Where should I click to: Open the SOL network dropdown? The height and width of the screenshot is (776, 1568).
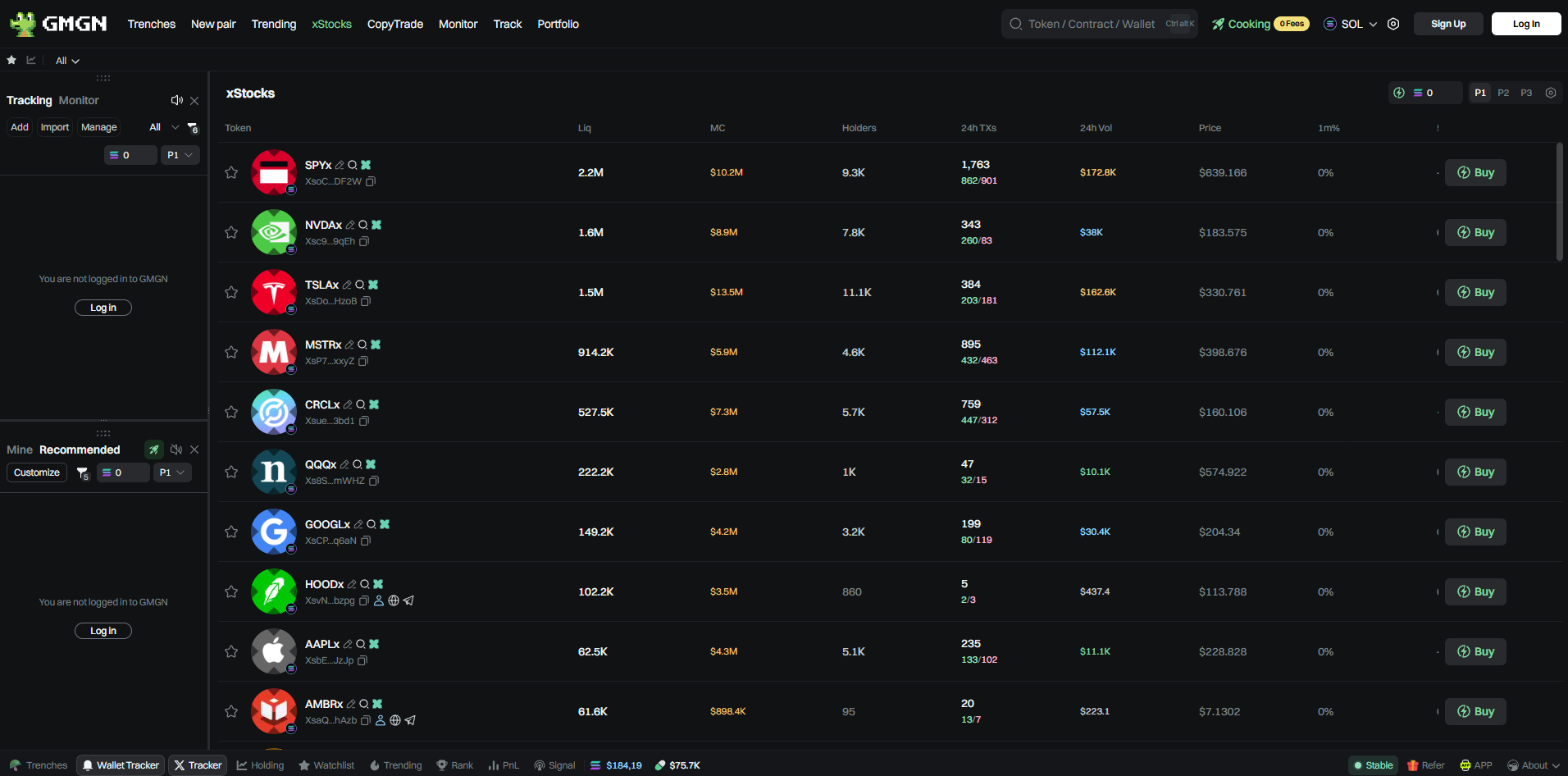(x=1349, y=24)
